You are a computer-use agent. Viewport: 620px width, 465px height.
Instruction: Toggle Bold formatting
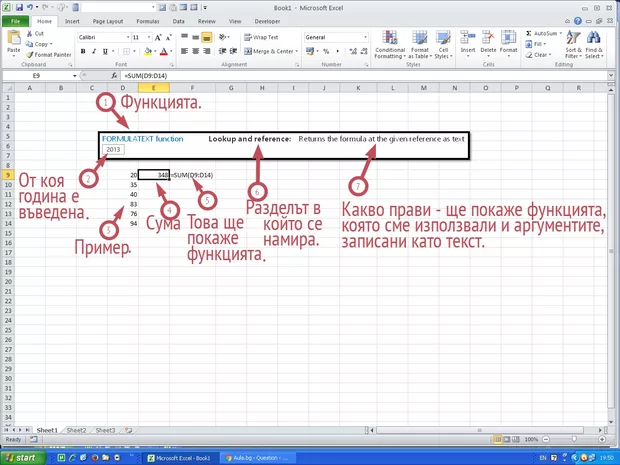[x=81, y=51]
